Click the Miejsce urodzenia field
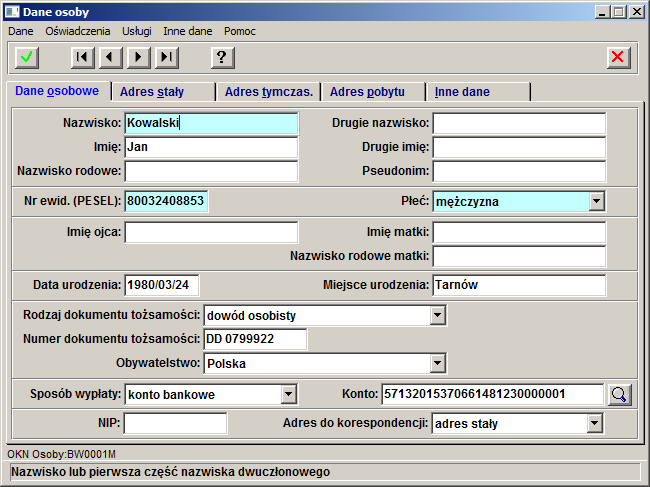 pyautogui.click(x=519, y=285)
